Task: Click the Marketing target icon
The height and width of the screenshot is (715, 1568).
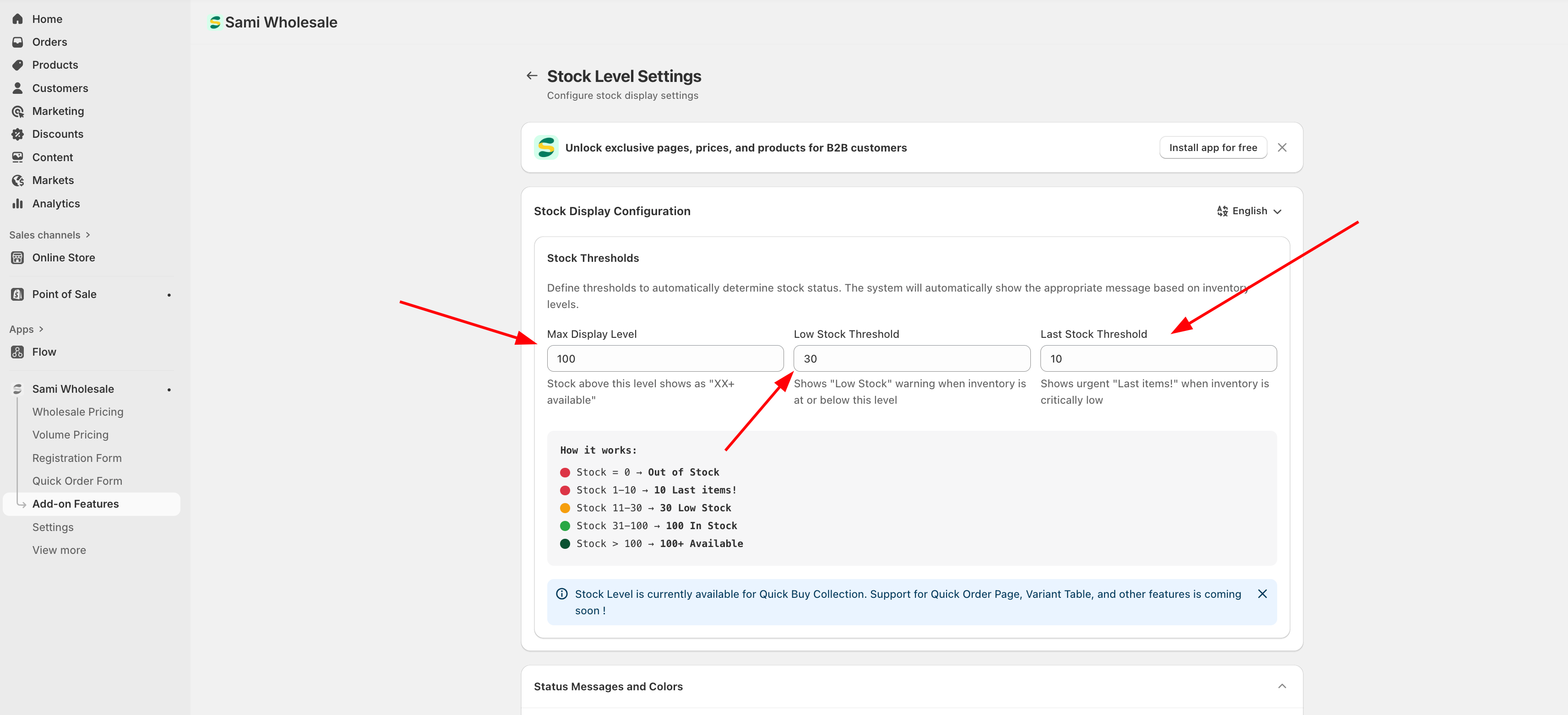Action: tap(18, 111)
